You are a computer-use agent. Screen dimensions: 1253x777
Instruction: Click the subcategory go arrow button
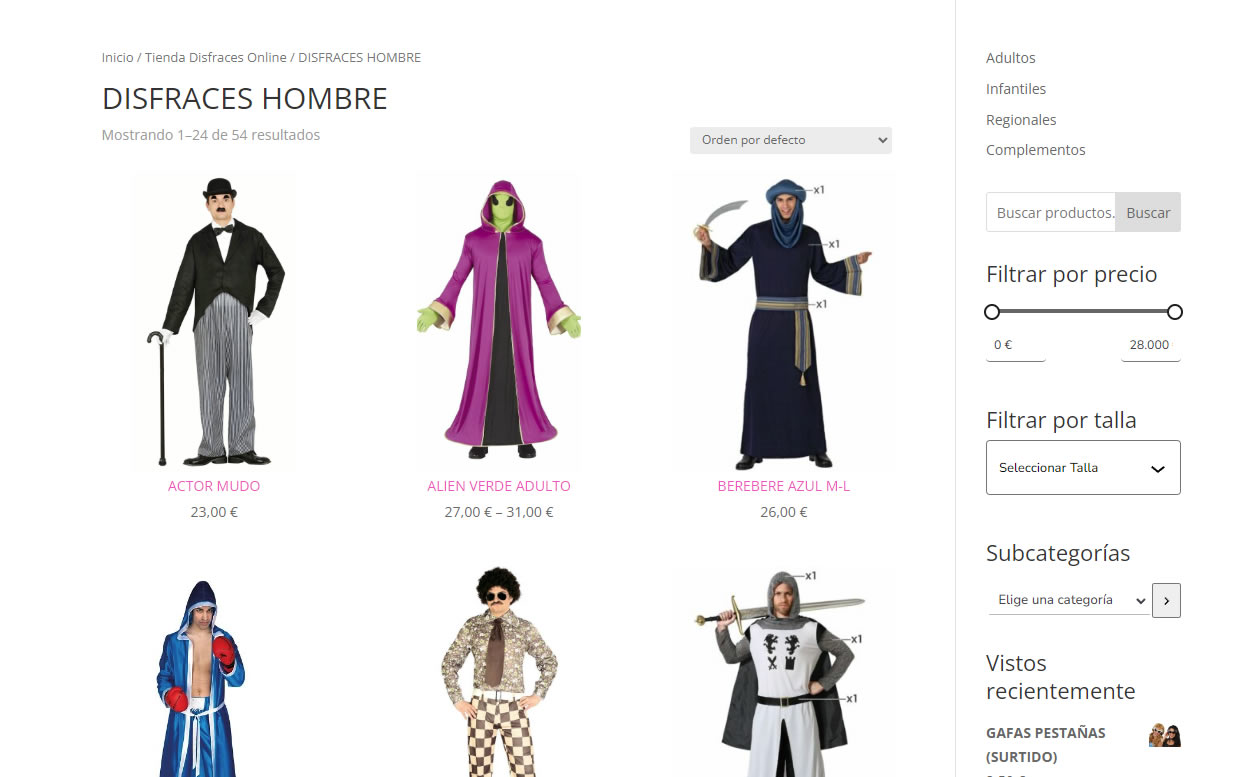(1166, 601)
